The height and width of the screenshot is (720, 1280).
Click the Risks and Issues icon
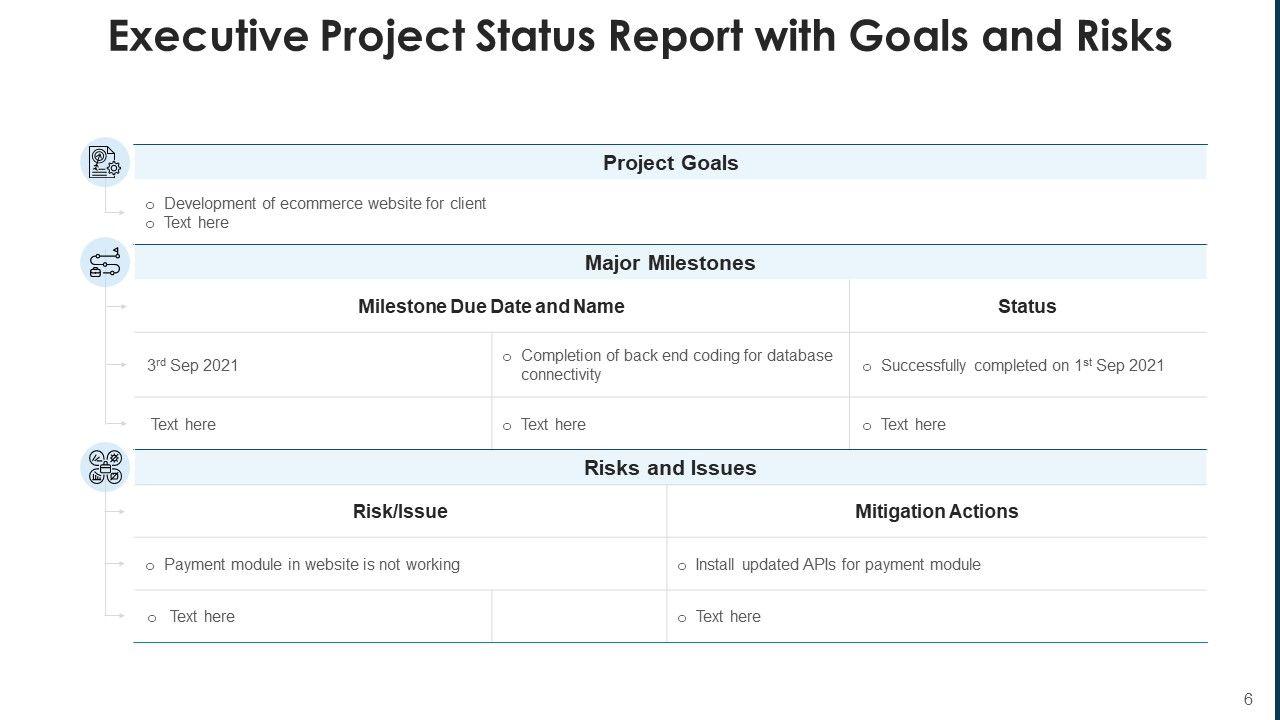105,467
